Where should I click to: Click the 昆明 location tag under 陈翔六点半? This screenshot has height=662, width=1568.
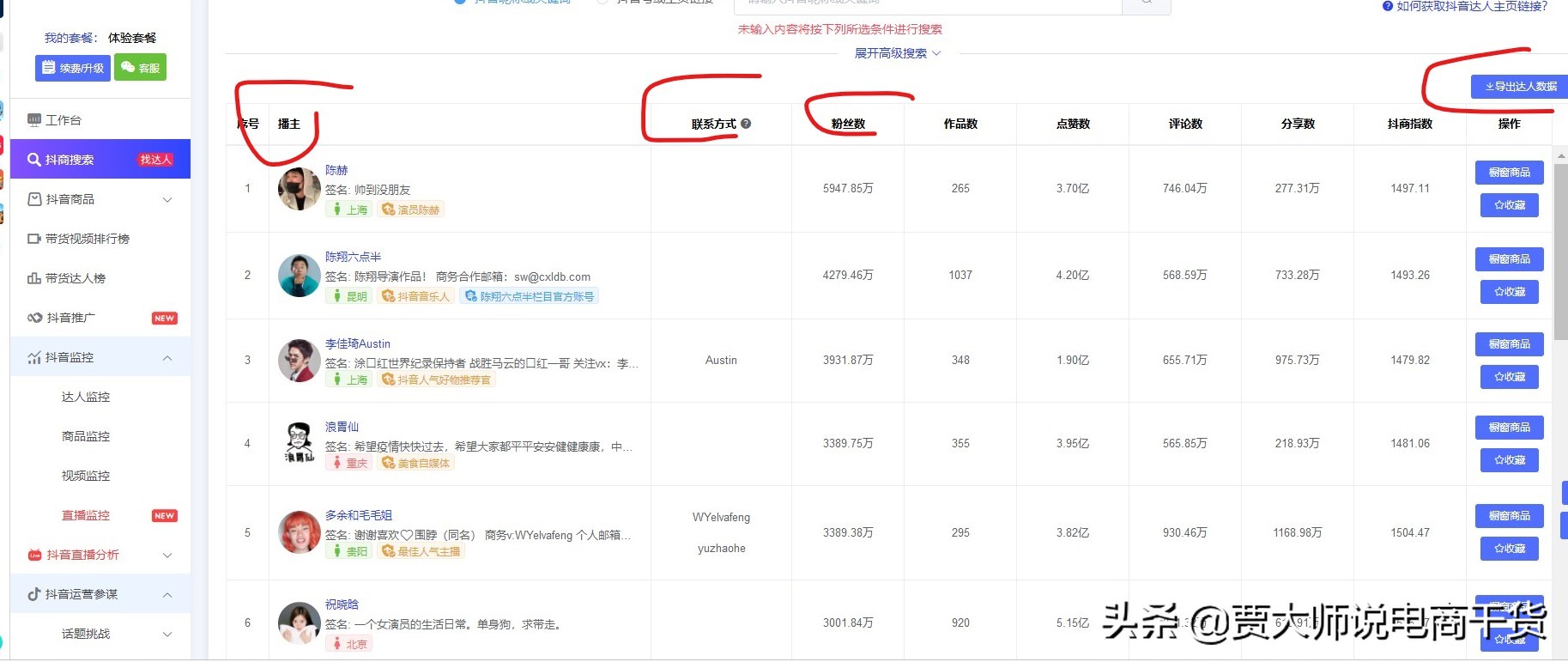point(350,296)
